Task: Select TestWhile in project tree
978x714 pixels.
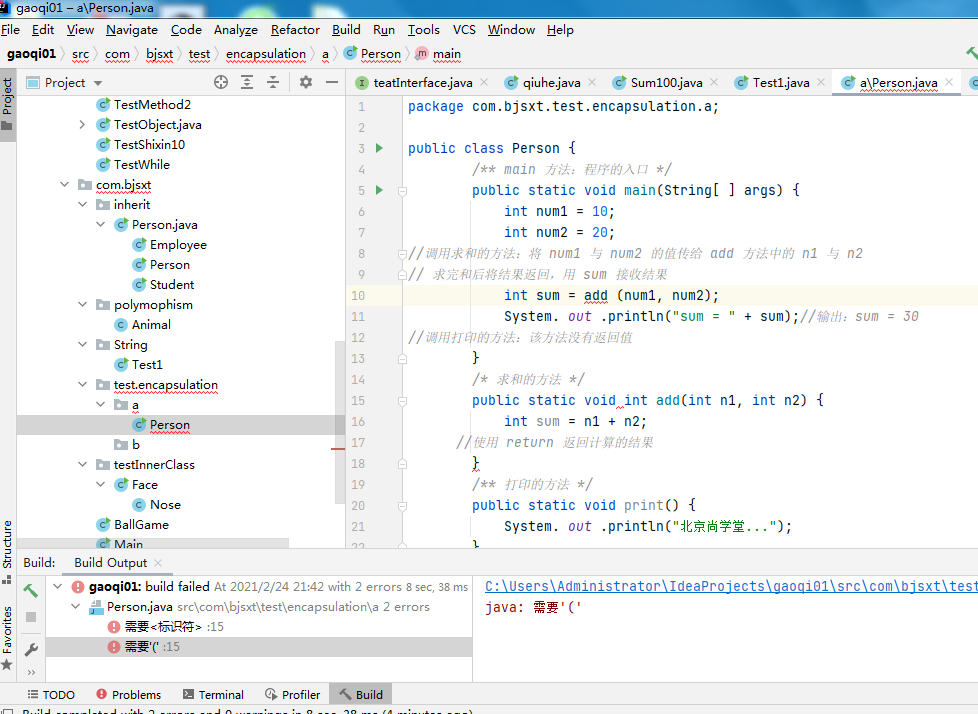Action: pos(142,165)
